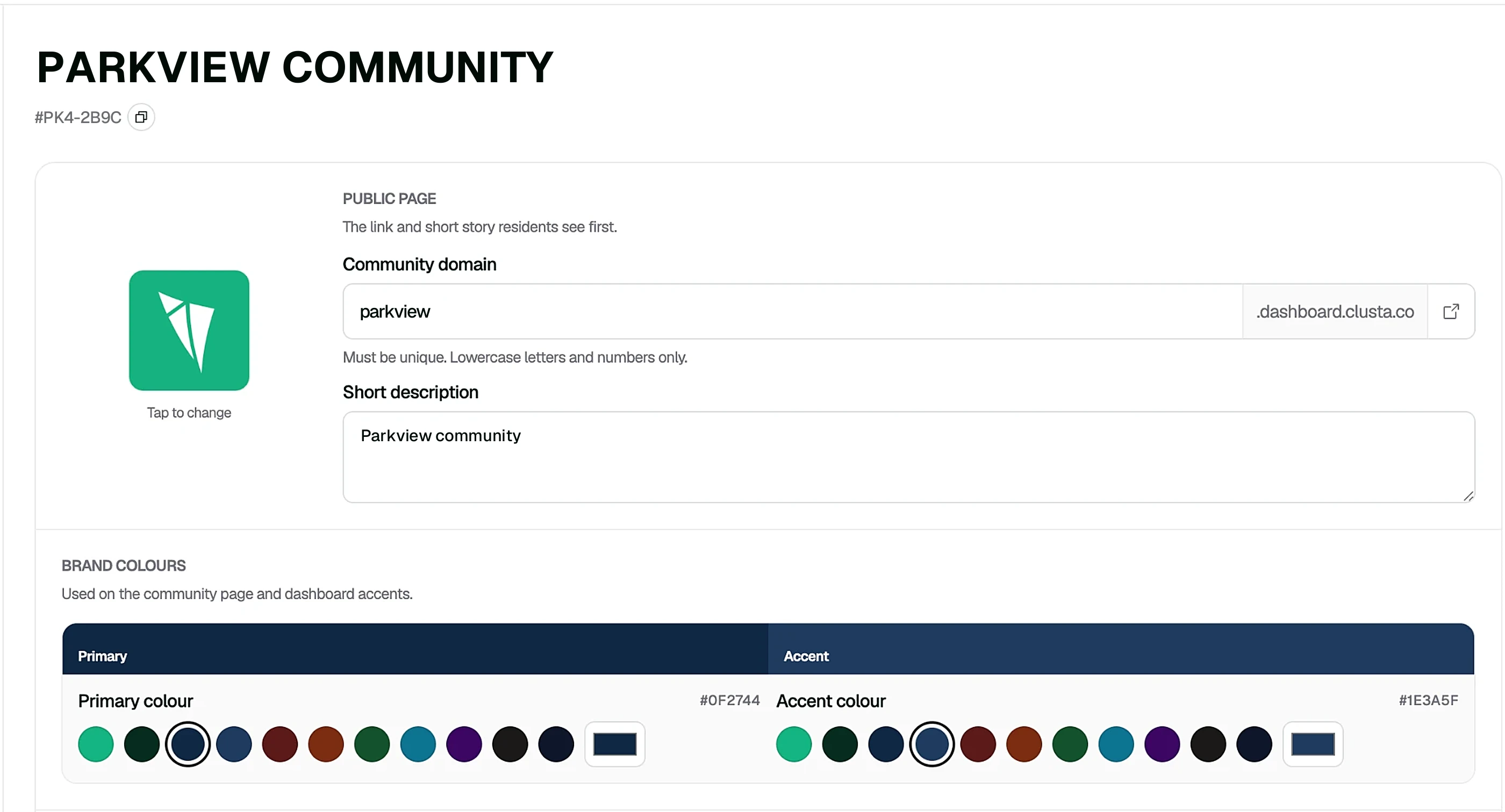Choose midnight blue Primary colour swatch
This screenshot has height=812, width=1505.
point(556,744)
